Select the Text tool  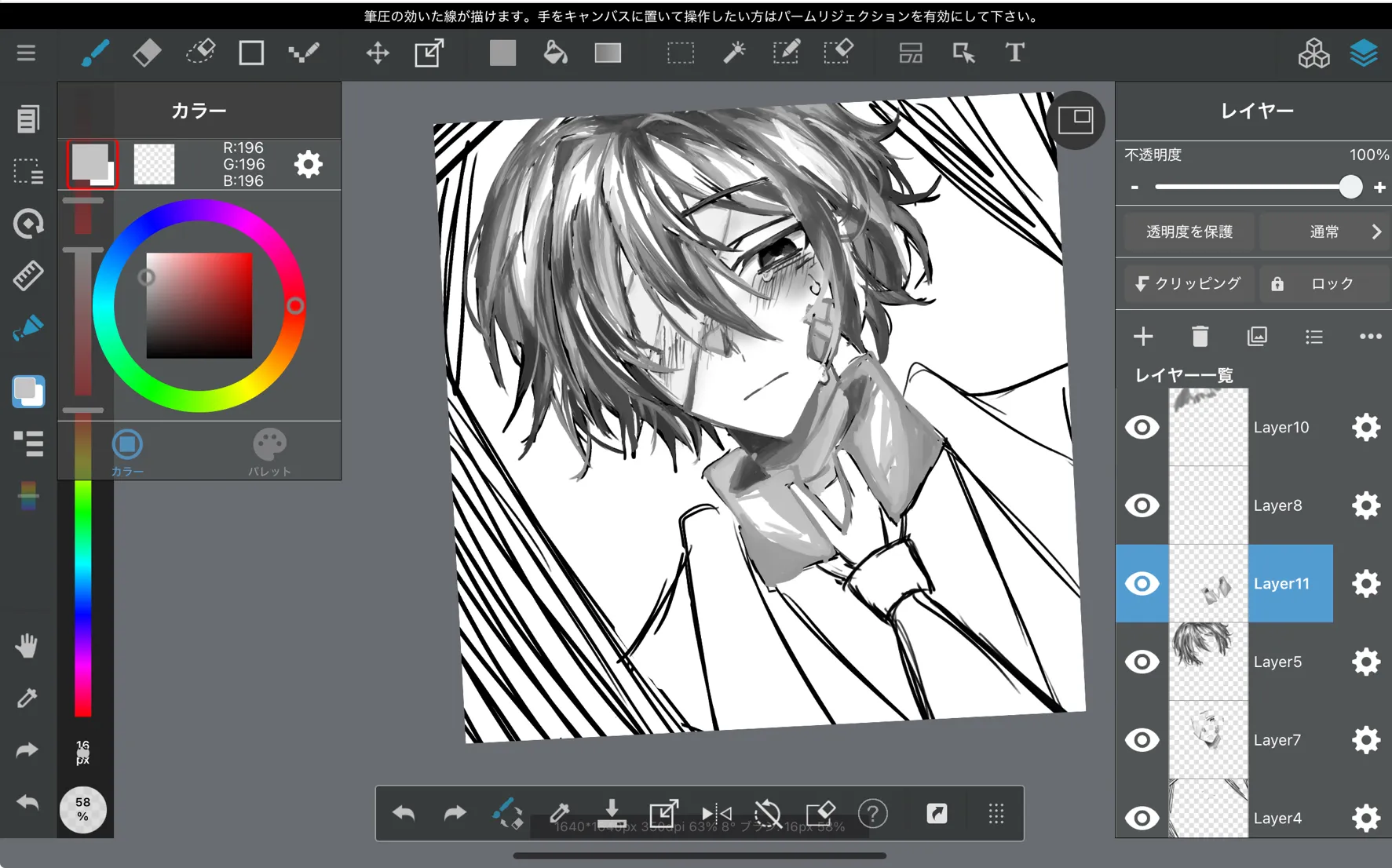pos(1015,53)
